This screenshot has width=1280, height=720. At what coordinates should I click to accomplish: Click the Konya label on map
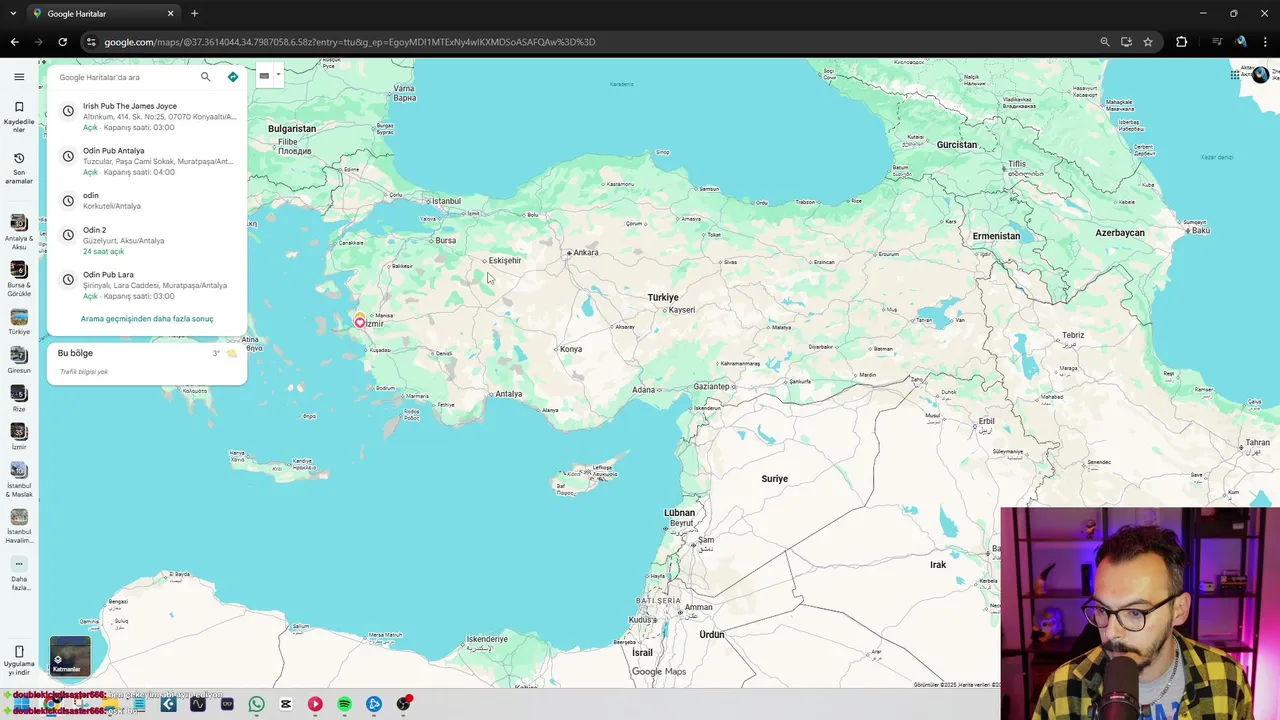[571, 349]
